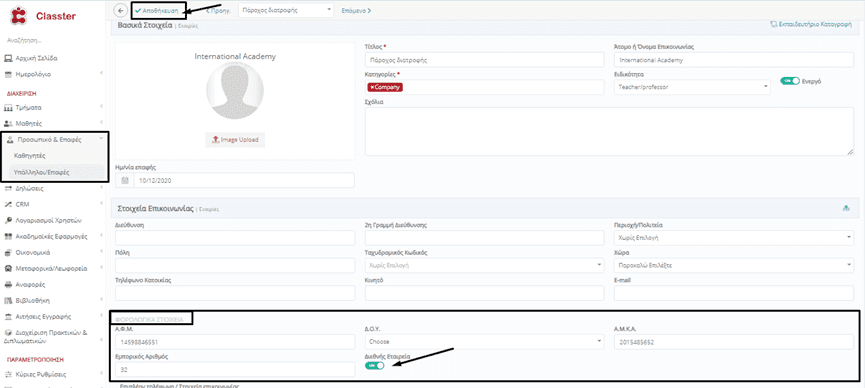Click the CRM sidebar icon
This screenshot has height=388, width=865.
pos(8,204)
